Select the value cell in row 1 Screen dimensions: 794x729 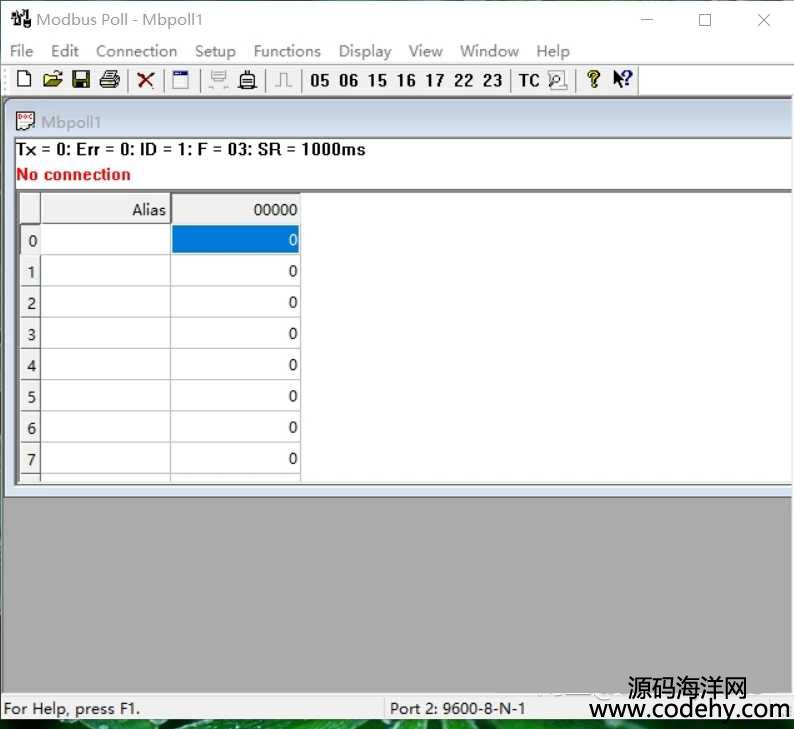(235, 271)
